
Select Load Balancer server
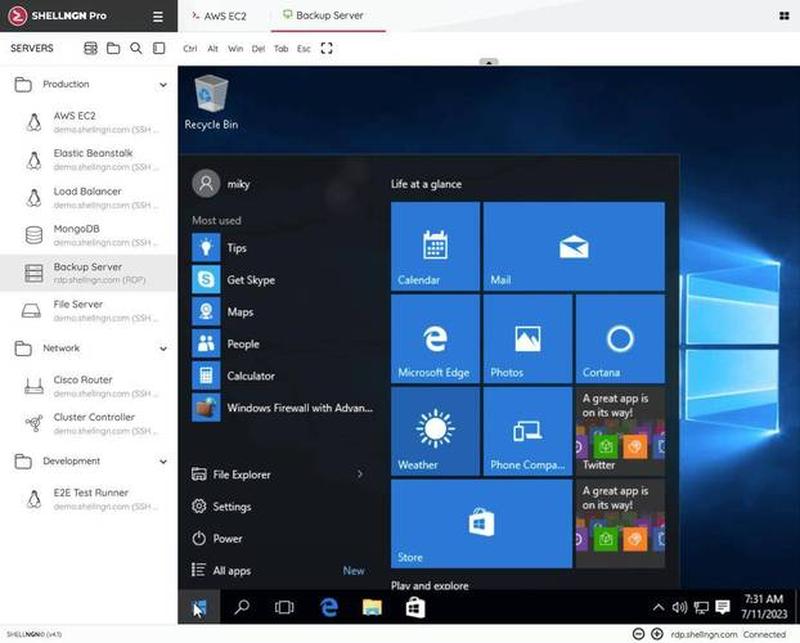click(88, 198)
